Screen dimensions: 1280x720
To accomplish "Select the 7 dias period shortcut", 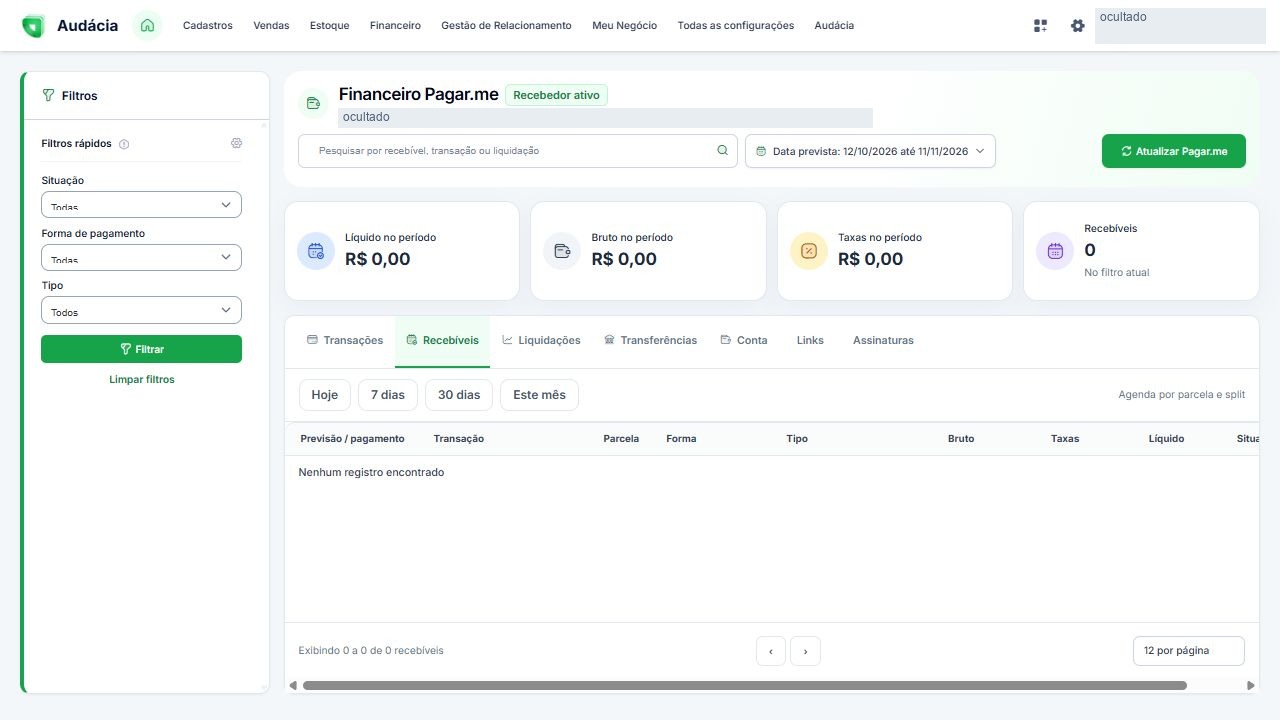I will 388,395.
